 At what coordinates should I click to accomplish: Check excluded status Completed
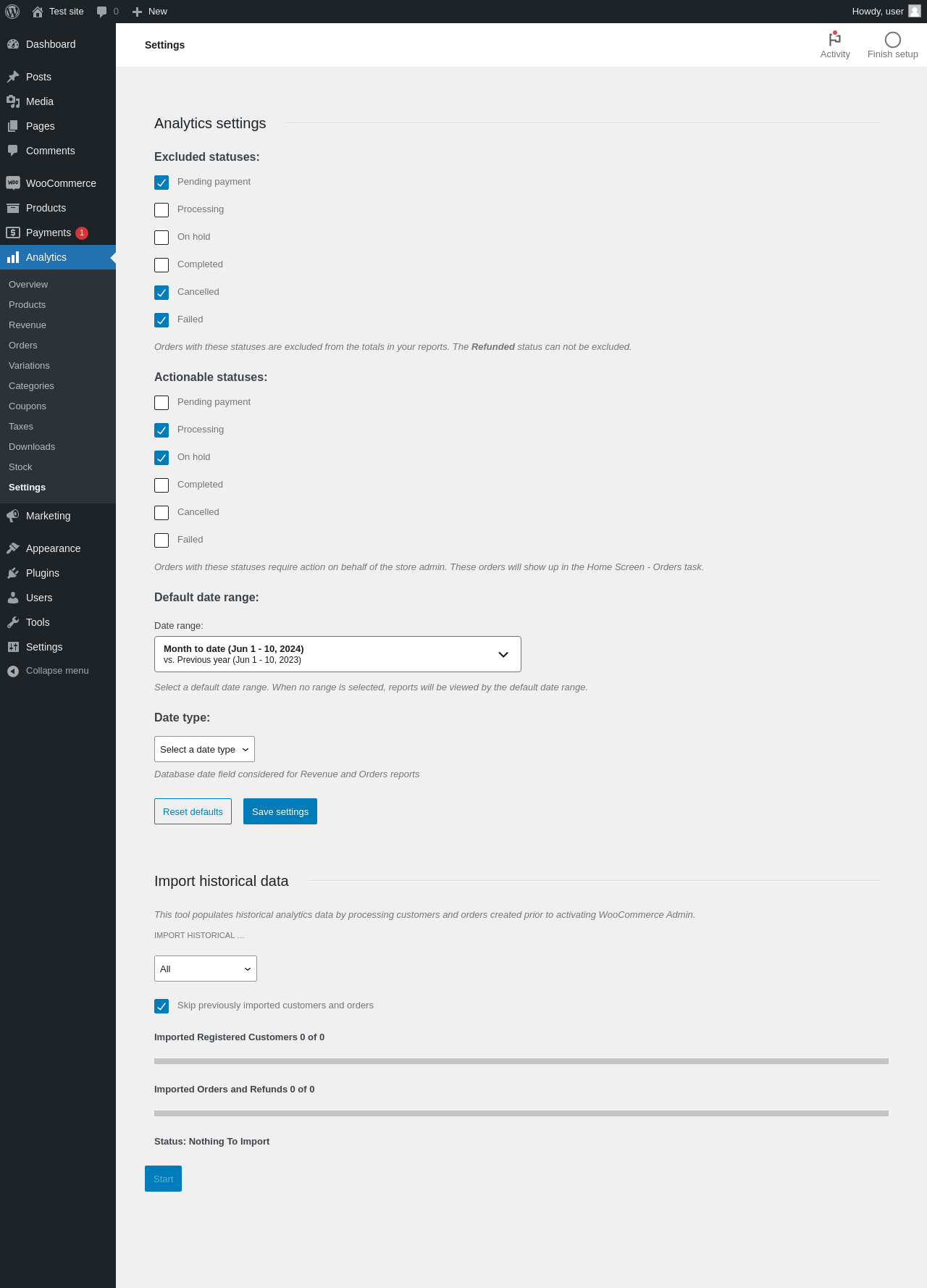coord(162,265)
